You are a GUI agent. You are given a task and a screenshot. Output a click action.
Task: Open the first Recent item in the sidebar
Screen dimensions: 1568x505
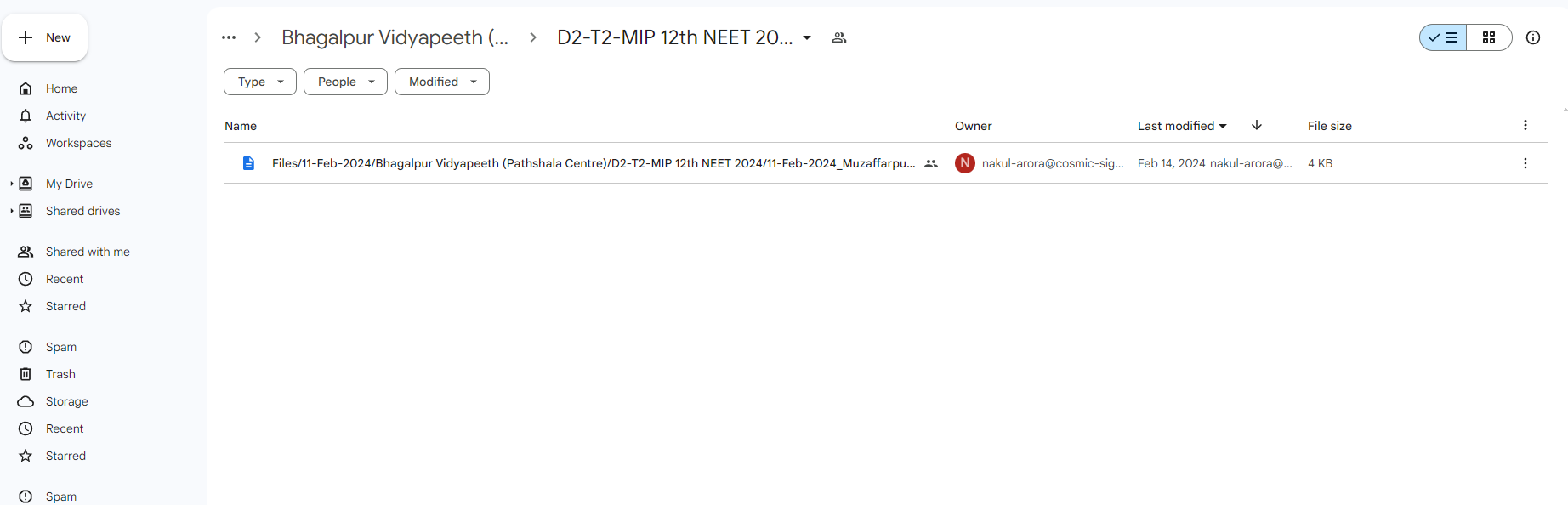click(x=65, y=279)
